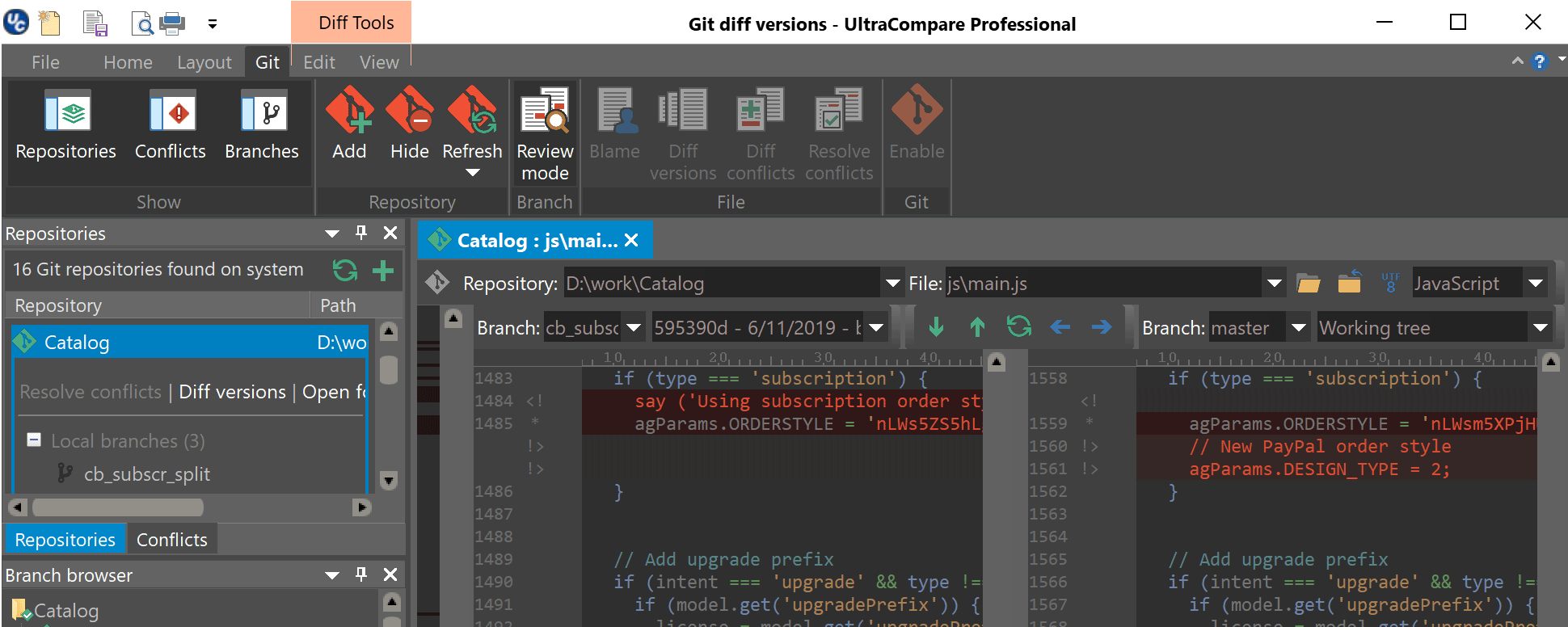
Task: Show the Conflicts ribbon button
Action: 170,125
